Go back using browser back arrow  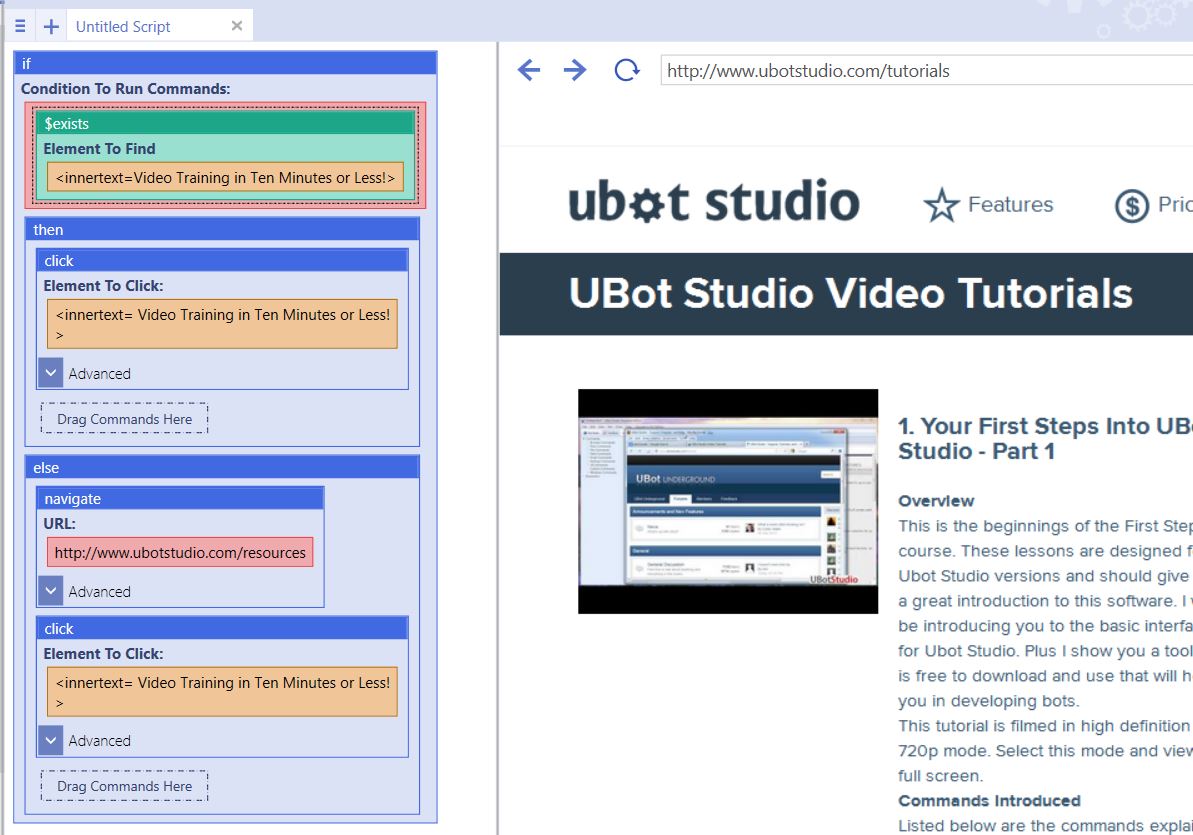point(529,70)
